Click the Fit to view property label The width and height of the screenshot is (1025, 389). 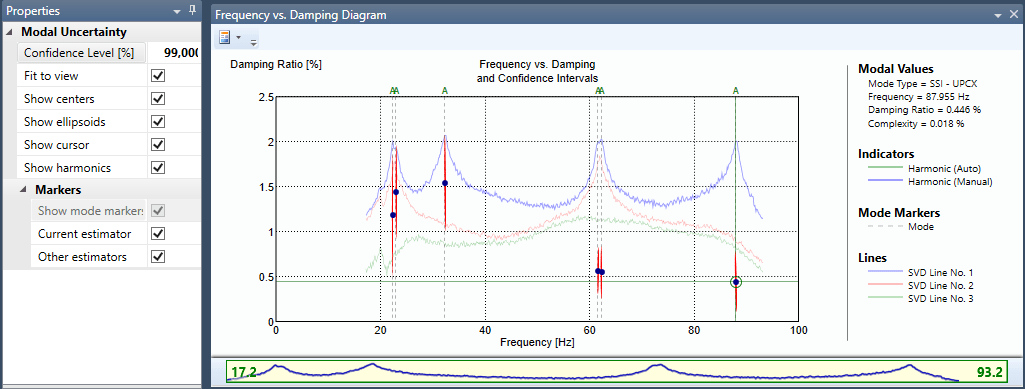(x=51, y=76)
